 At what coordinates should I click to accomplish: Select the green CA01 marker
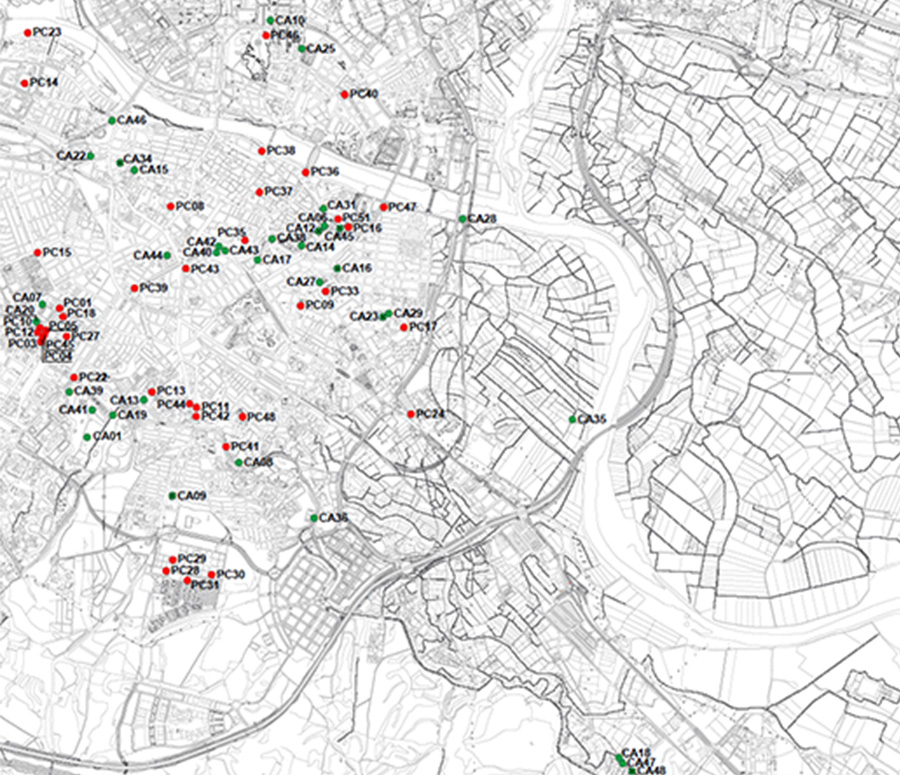coord(88,437)
